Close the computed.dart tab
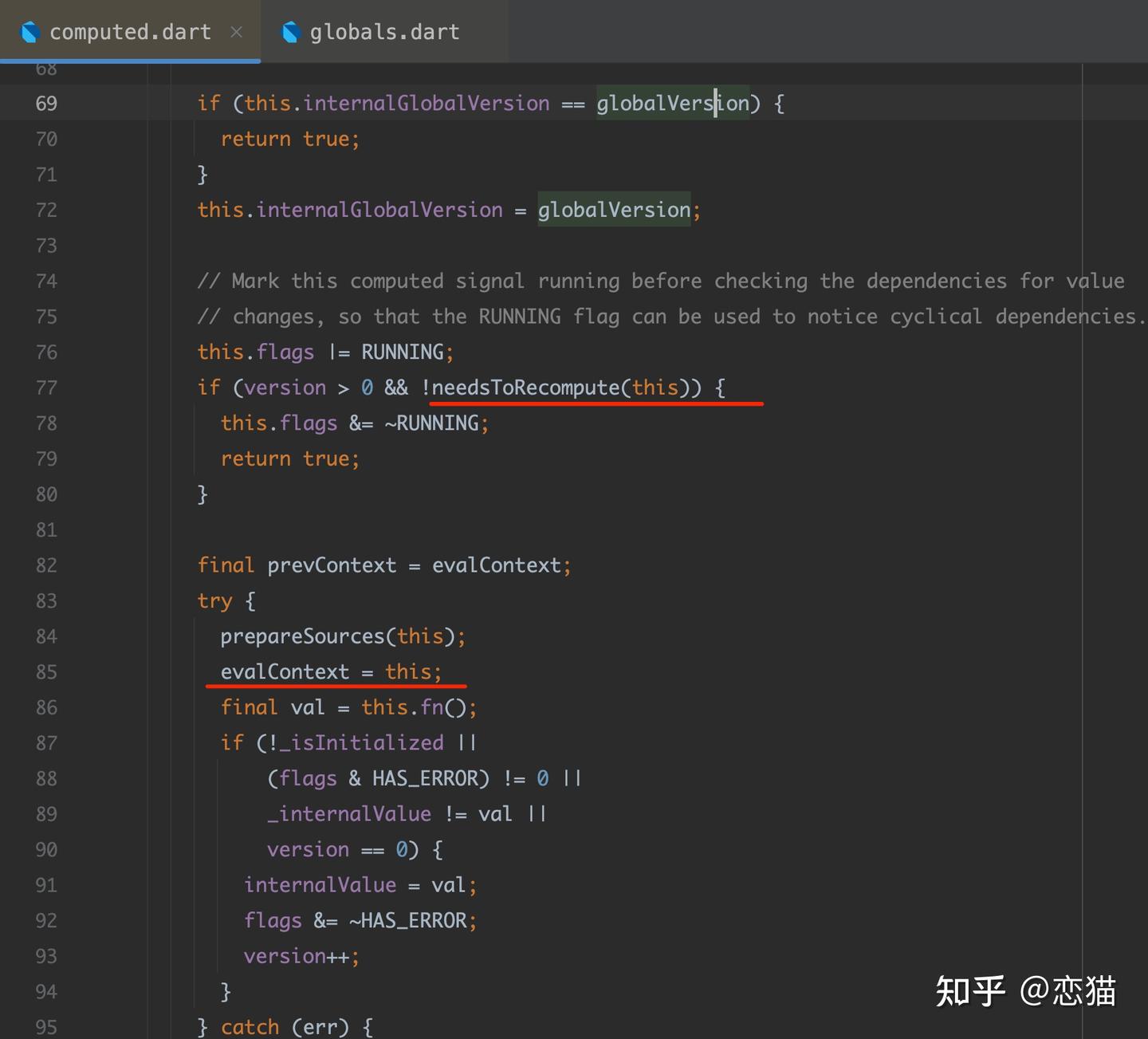 pyautogui.click(x=237, y=32)
